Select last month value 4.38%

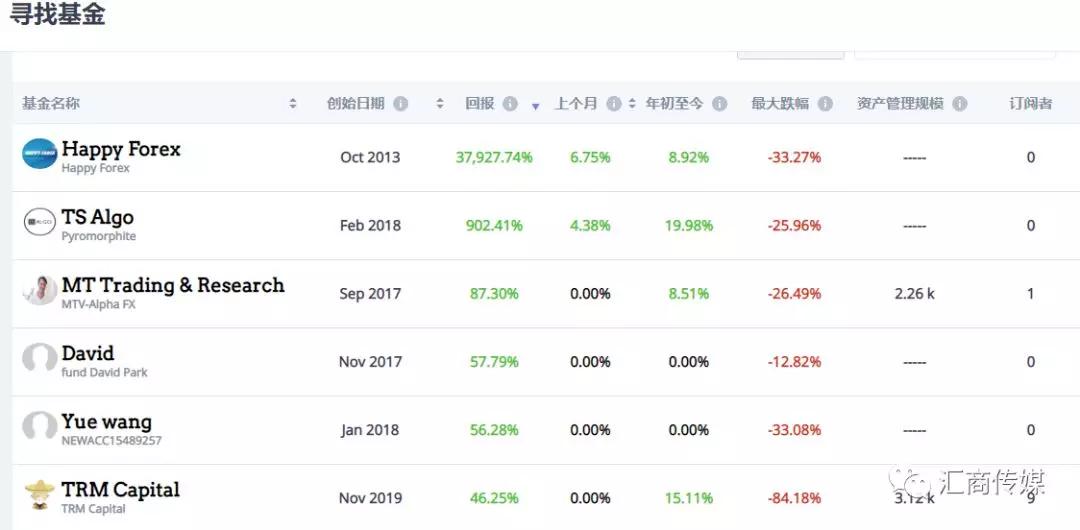(590, 225)
